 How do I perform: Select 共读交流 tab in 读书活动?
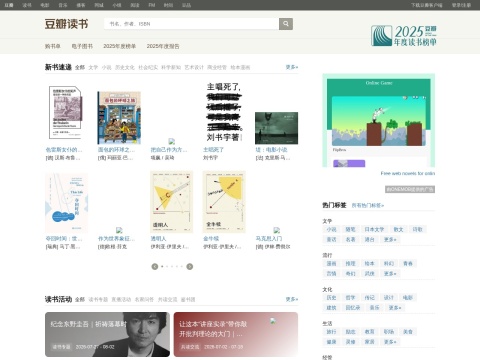coord(167,299)
